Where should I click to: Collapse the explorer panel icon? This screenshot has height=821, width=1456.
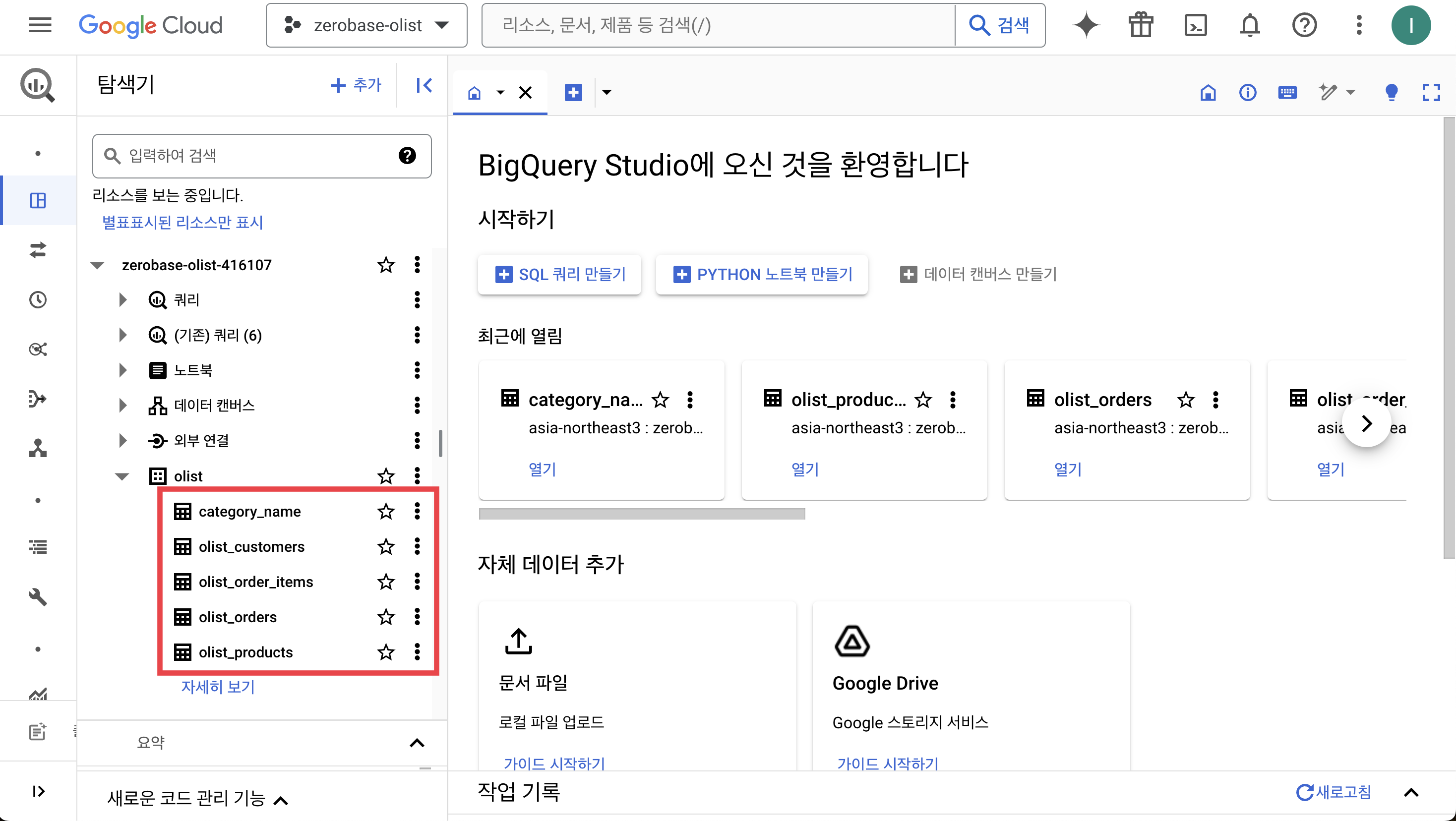424,85
